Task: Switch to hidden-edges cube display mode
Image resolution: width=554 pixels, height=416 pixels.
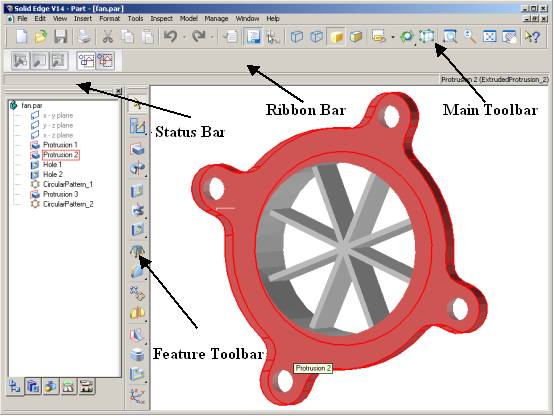Action: tap(316, 36)
